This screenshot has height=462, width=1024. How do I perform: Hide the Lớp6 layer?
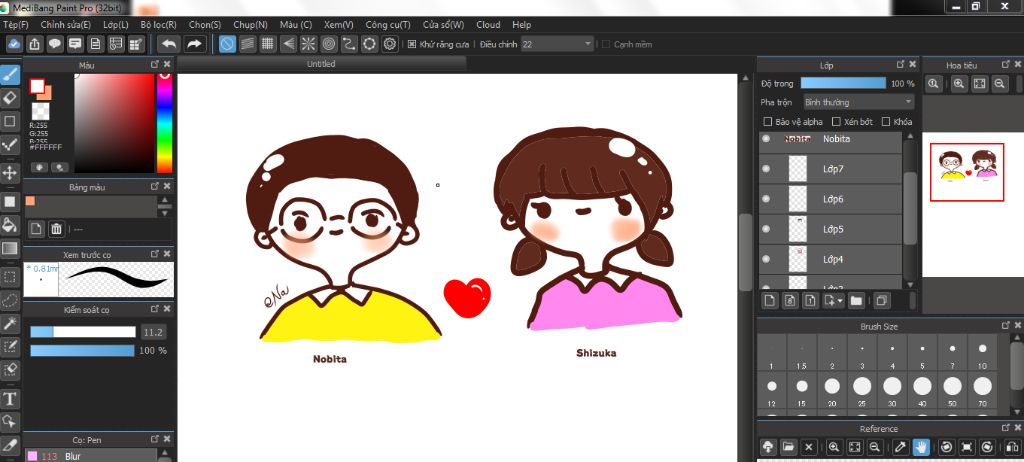point(766,199)
